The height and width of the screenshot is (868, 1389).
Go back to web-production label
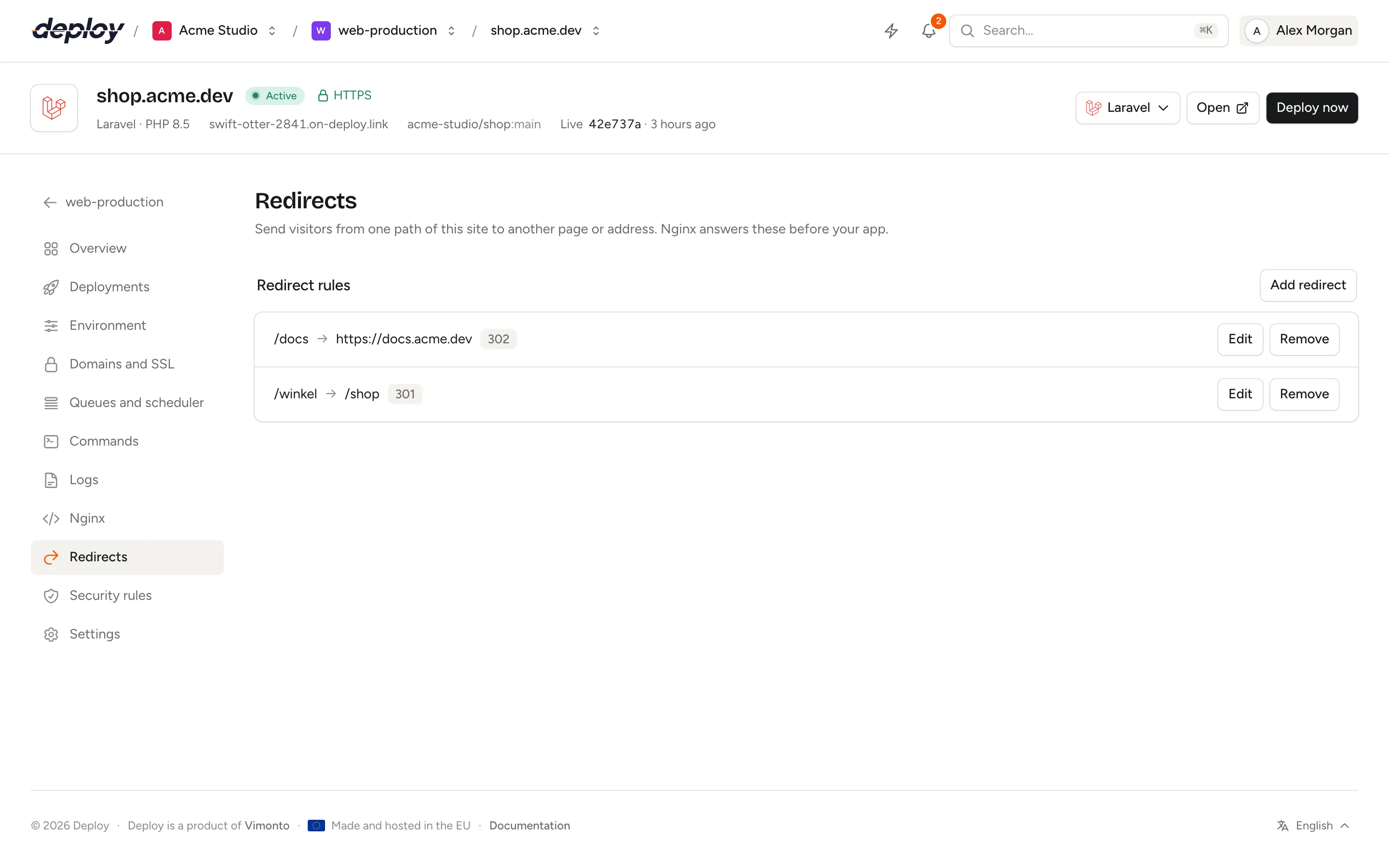coord(114,202)
